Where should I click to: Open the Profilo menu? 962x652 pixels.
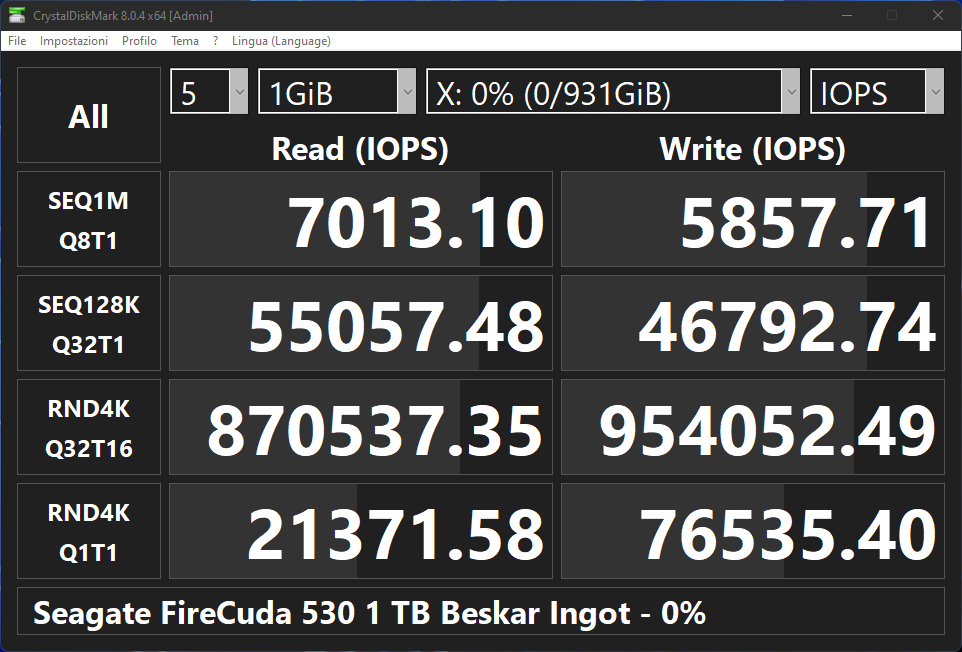[x=139, y=41]
